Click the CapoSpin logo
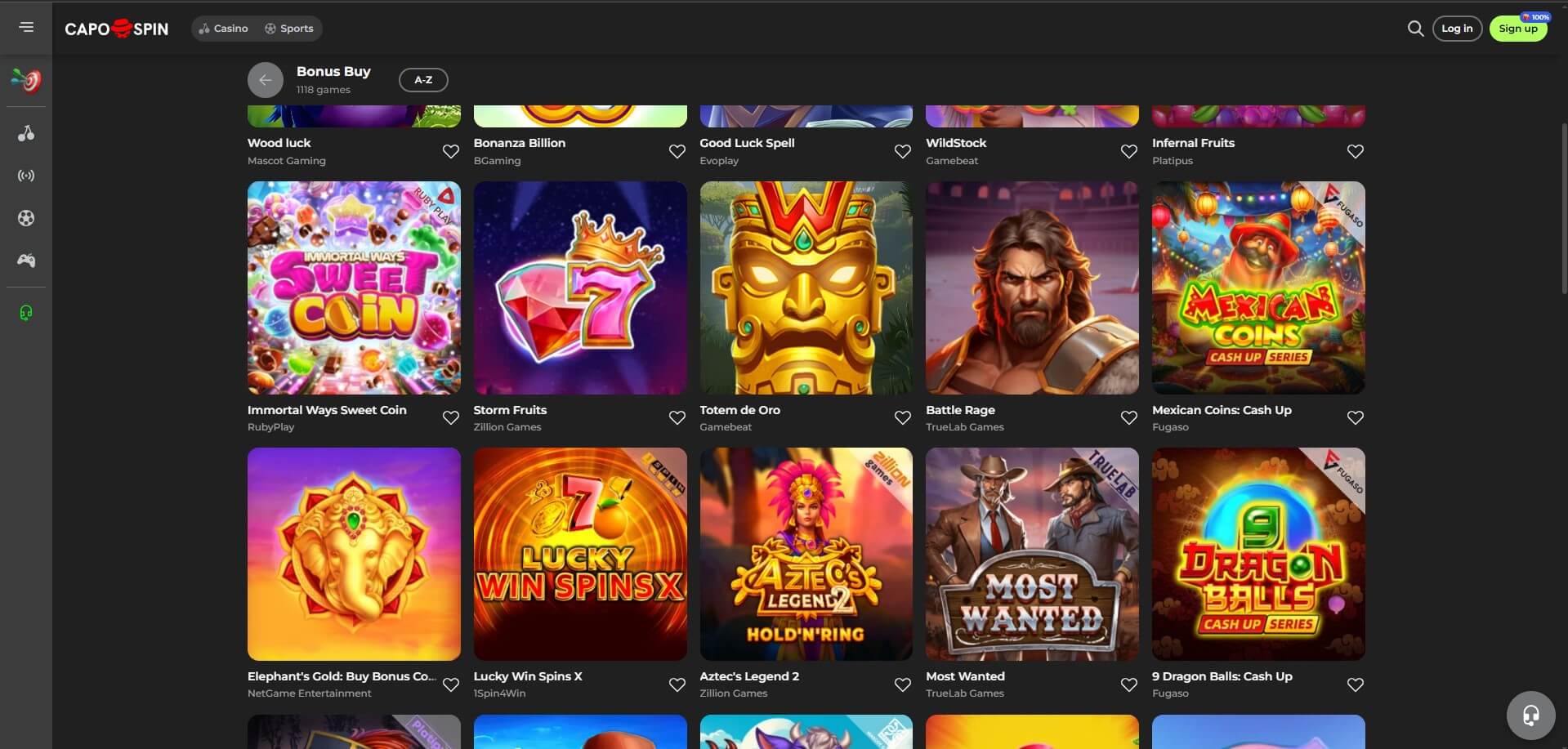The width and height of the screenshot is (1568, 749). (117, 29)
